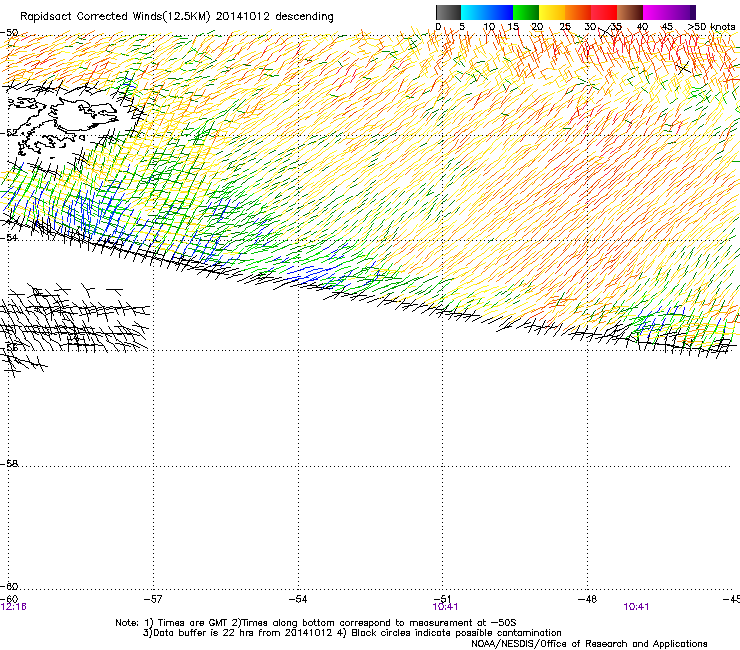Click the -52 latitude label on the left axis
The image size is (740, 650).
(9, 133)
